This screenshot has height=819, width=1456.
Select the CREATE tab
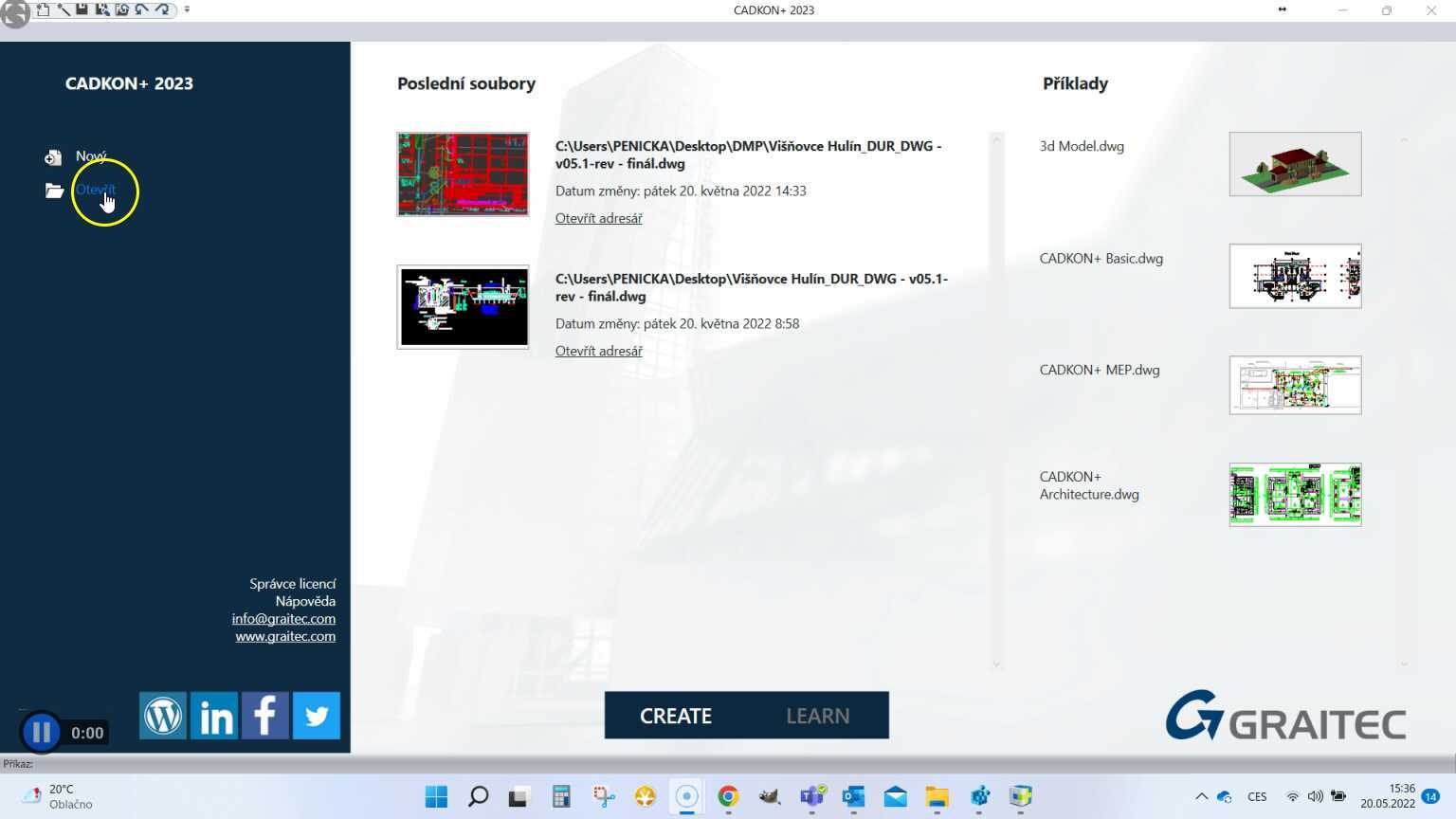click(x=675, y=716)
